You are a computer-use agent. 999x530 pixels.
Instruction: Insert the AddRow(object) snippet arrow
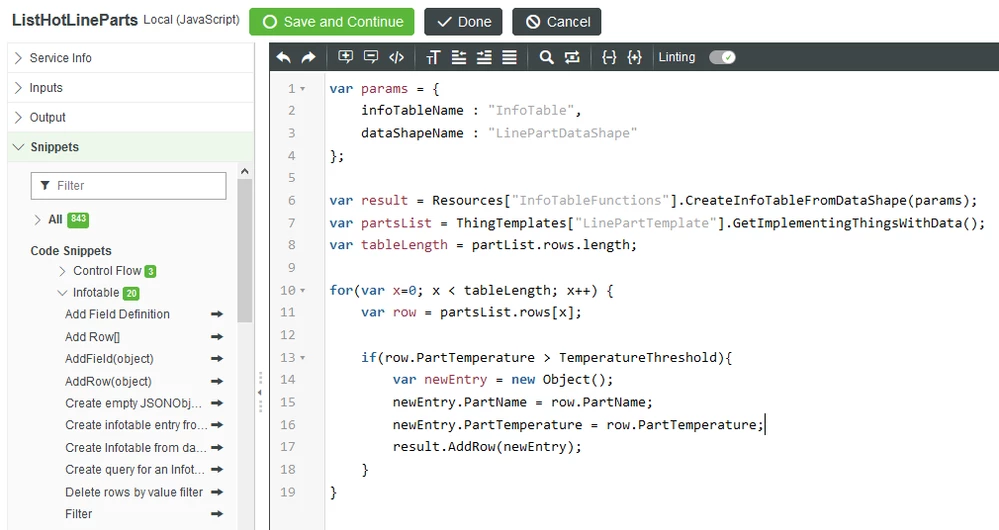pos(217,381)
